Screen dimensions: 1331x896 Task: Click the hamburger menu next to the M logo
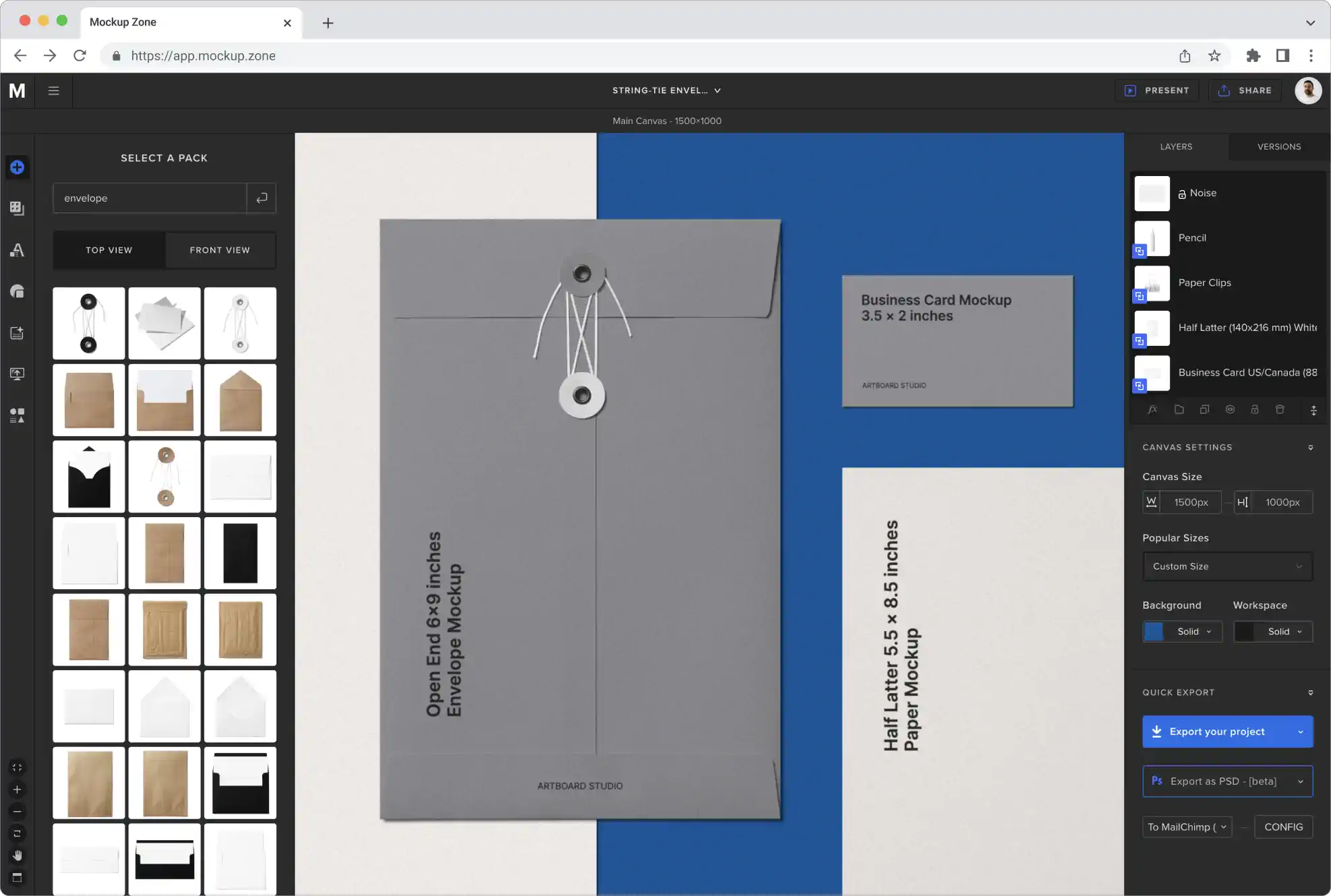[54, 90]
